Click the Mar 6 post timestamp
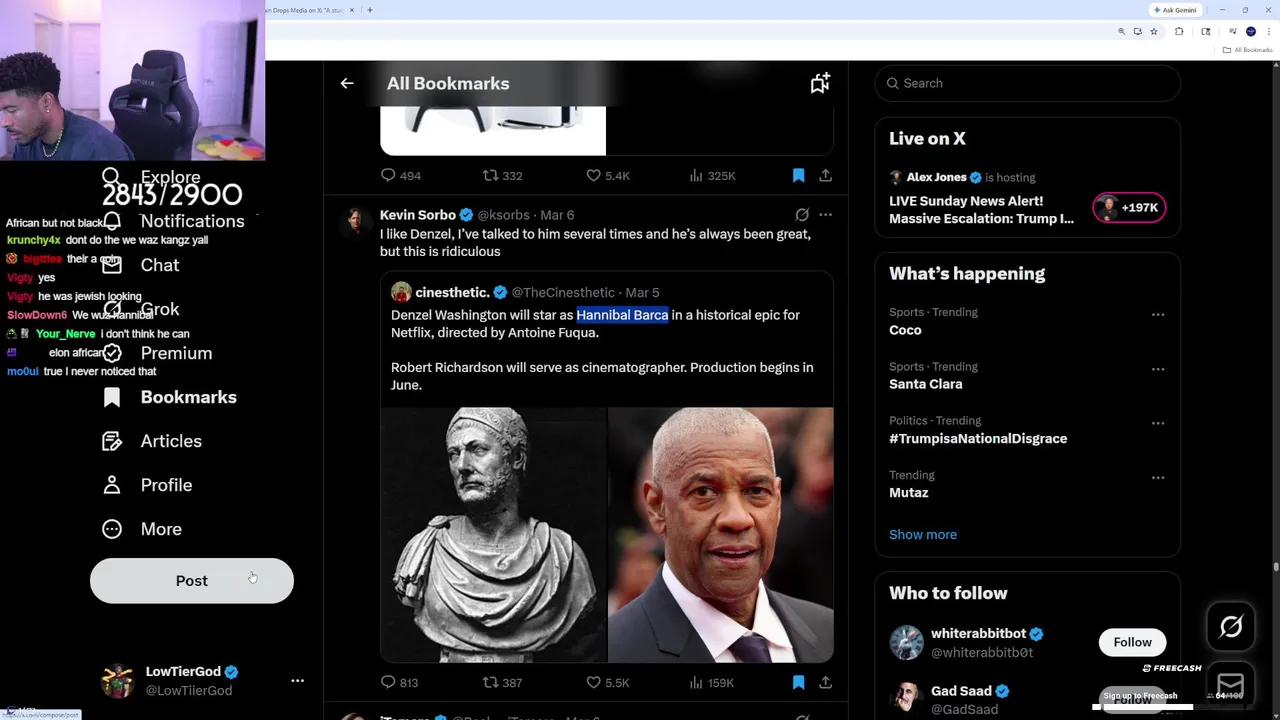 tap(557, 215)
